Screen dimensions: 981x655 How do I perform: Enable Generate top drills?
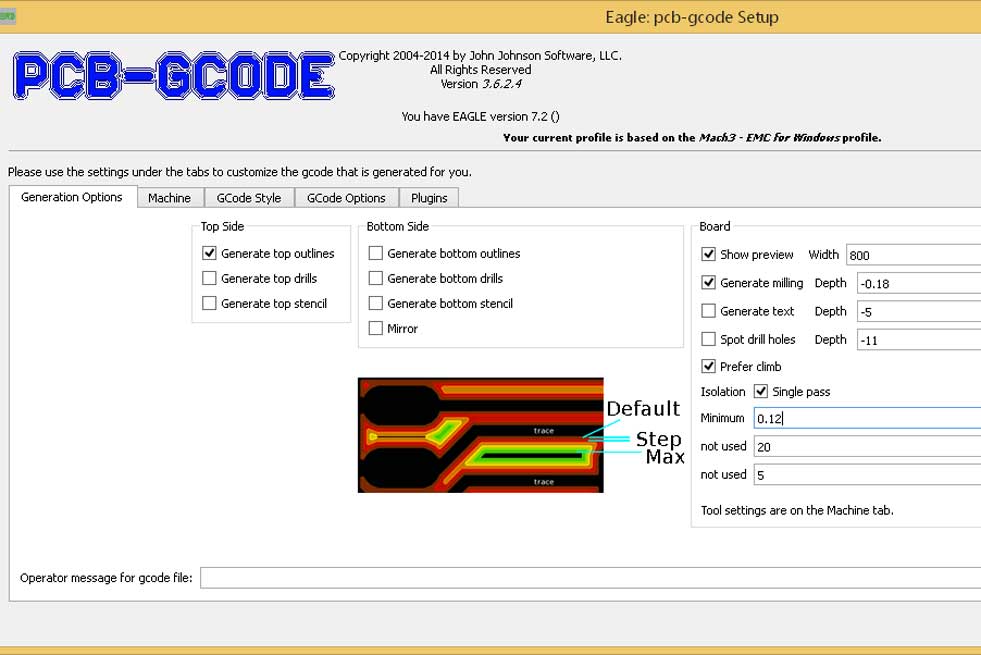tap(210, 278)
